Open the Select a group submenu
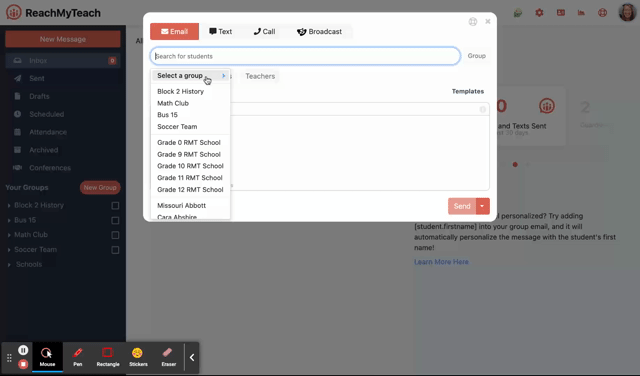Screen dimensions: 640x376 191,76
